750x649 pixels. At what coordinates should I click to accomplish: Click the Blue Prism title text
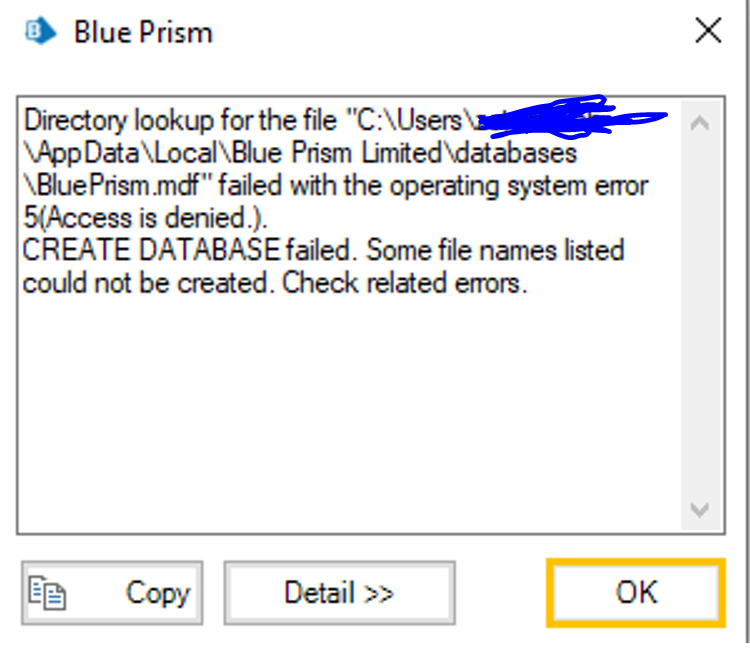point(143,31)
